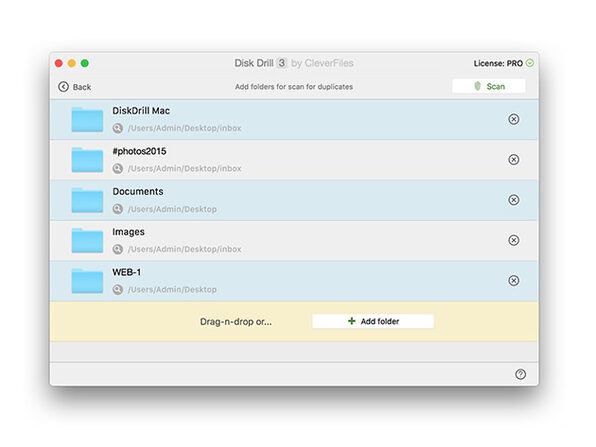Click the Documents folder name
The height and width of the screenshot is (447, 596).
click(138, 192)
